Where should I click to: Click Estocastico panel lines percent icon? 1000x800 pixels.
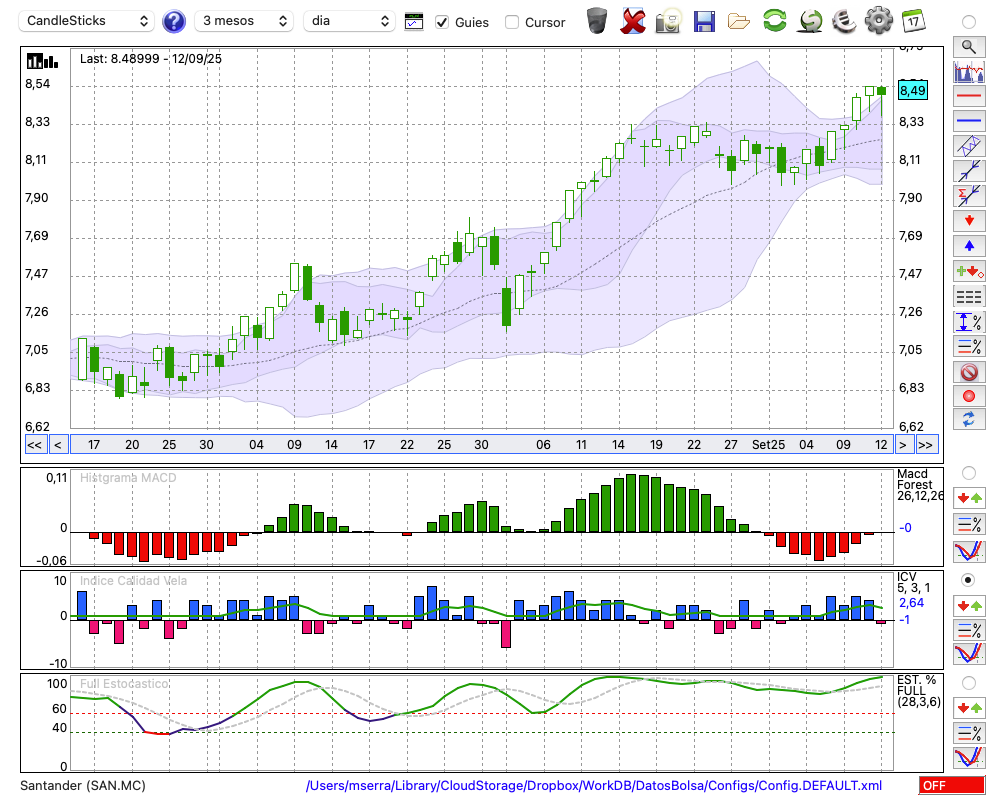(969, 733)
